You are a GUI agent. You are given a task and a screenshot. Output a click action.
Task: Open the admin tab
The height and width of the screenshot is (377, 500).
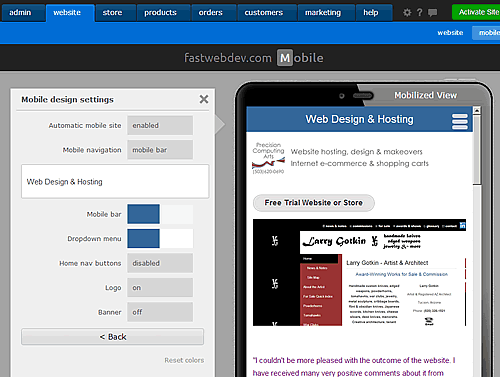tap(23, 13)
